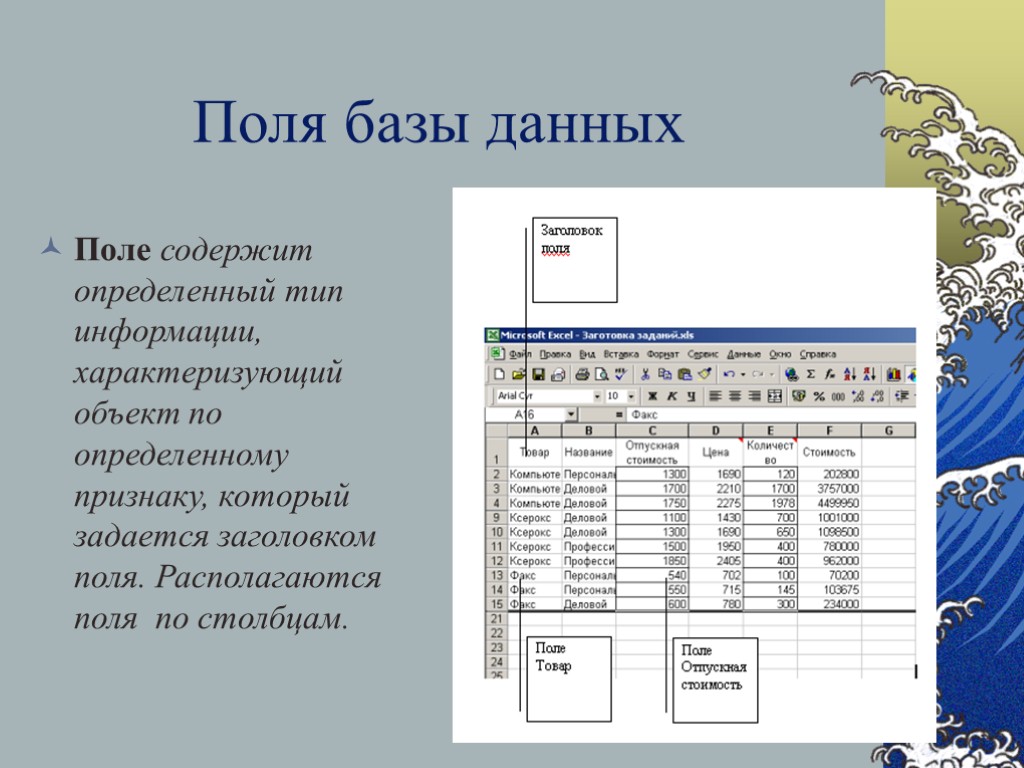Open the Вставка menu
The image size is (1024, 768).
621,354
